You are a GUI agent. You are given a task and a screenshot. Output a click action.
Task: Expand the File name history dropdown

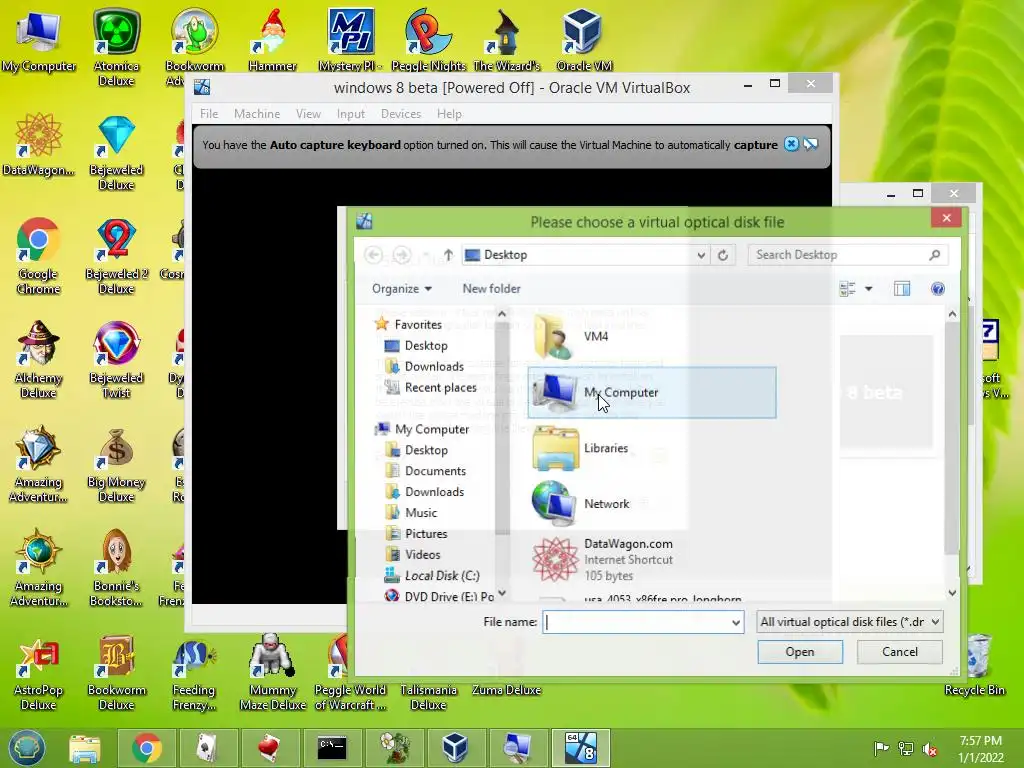pos(736,622)
